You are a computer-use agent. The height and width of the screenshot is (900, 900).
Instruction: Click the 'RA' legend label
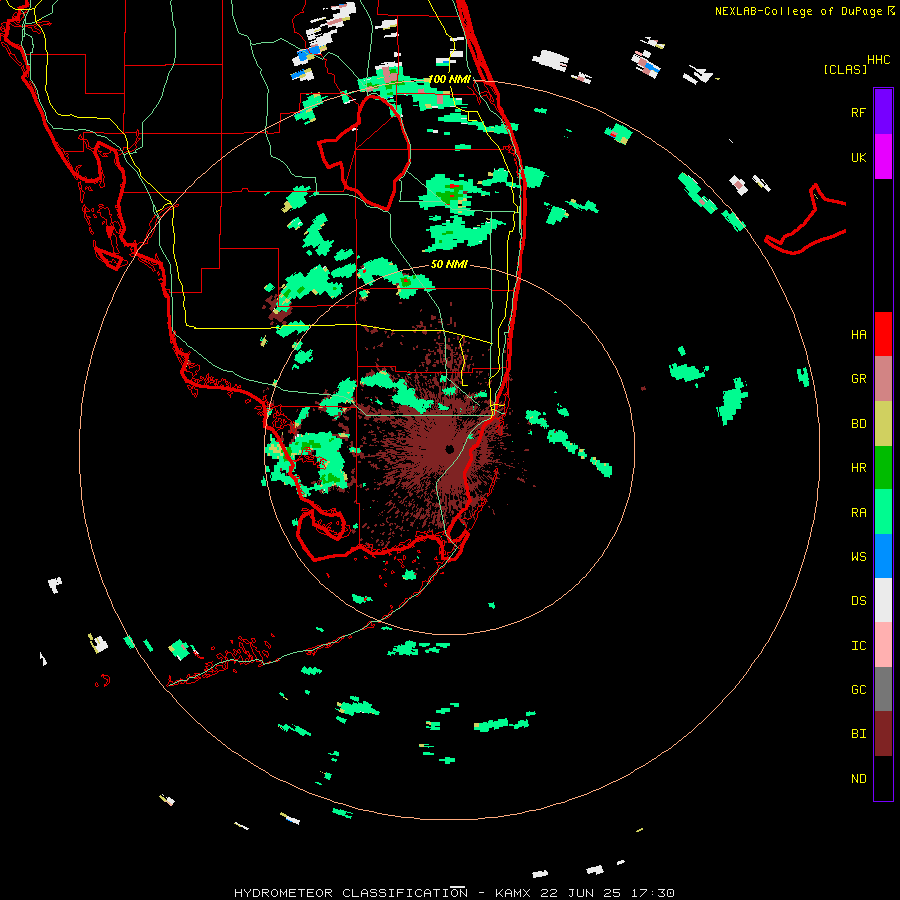click(x=858, y=513)
